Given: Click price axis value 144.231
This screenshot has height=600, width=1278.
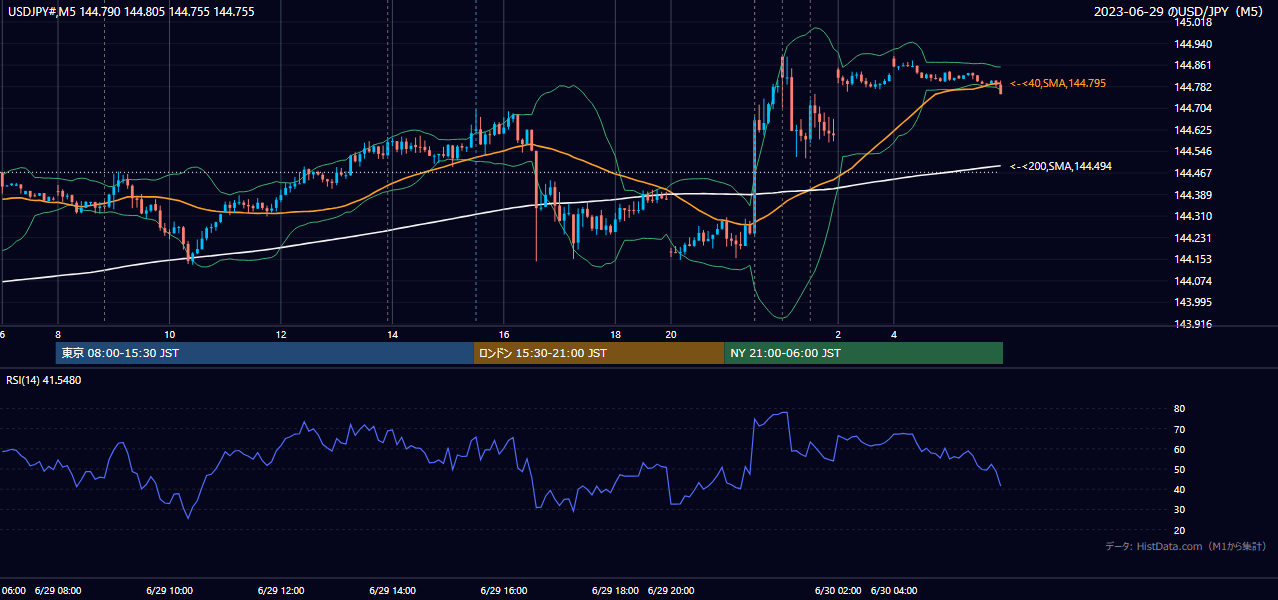Looking at the screenshot, I should tap(1193, 238).
